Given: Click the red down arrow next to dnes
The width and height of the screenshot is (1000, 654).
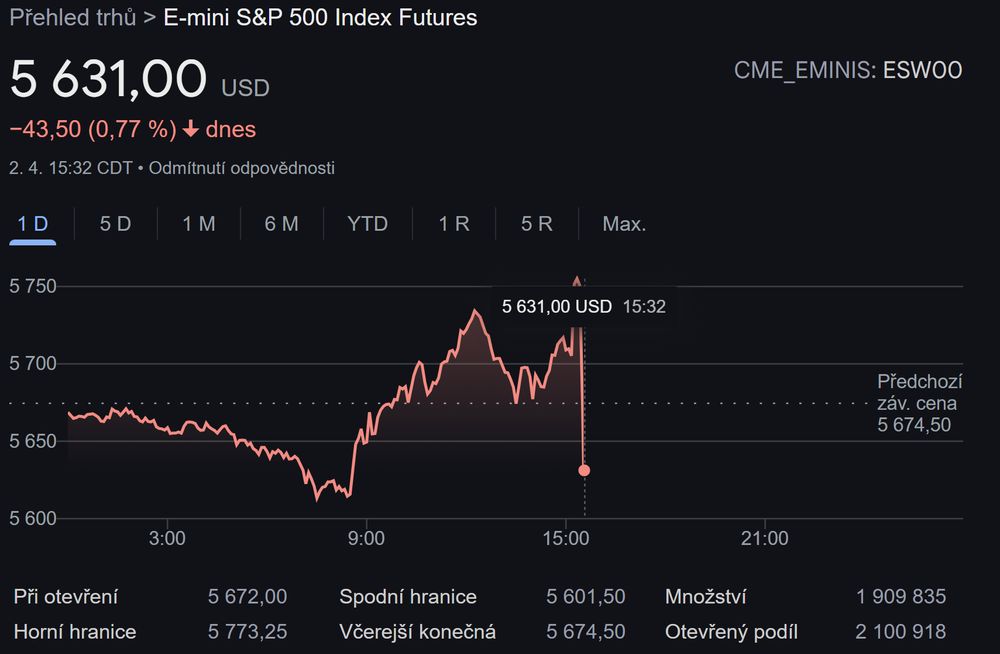Looking at the screenshot, I should click(x=191, y=130).
